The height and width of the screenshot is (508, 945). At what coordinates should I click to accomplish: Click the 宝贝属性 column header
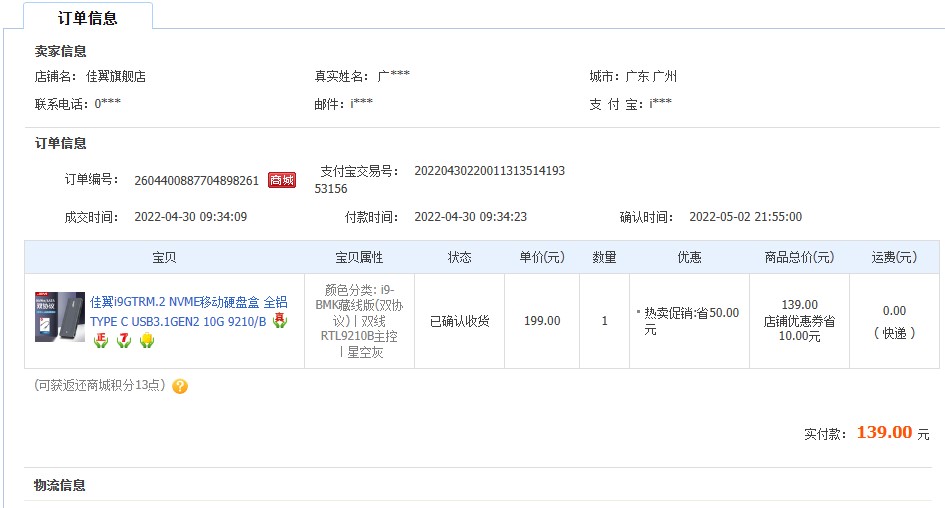point(359,257)
